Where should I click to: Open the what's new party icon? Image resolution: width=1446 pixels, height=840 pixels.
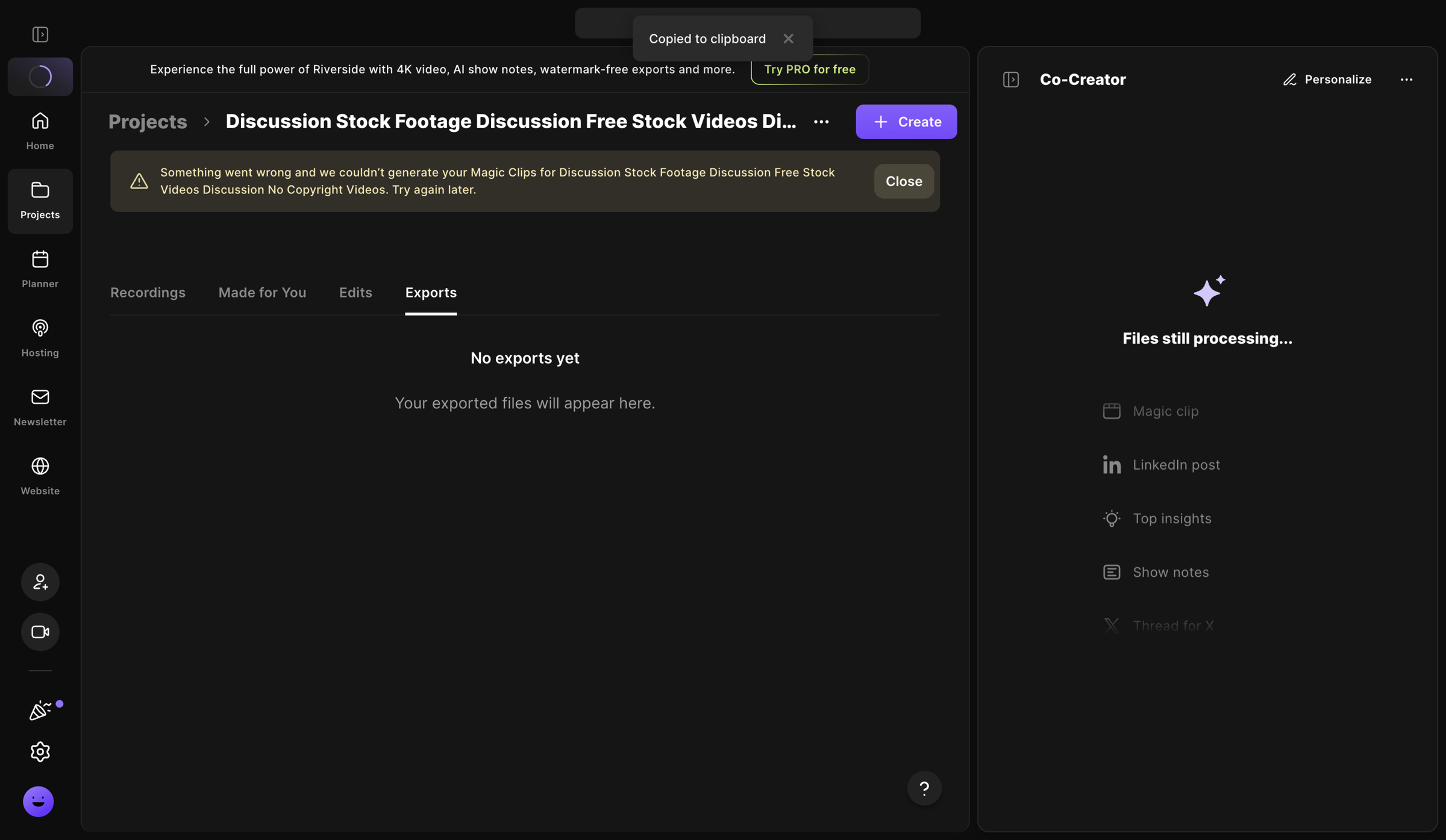40,711
